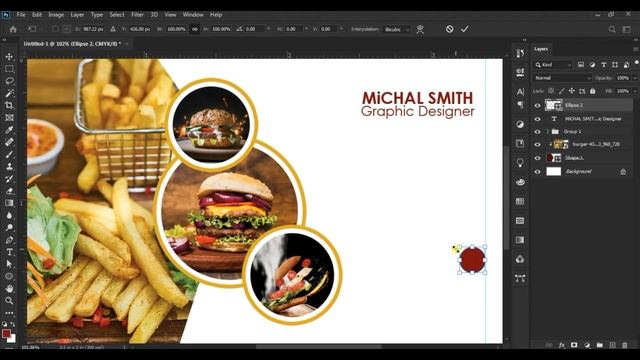Click the rotation angle input field

pos(255,29)
